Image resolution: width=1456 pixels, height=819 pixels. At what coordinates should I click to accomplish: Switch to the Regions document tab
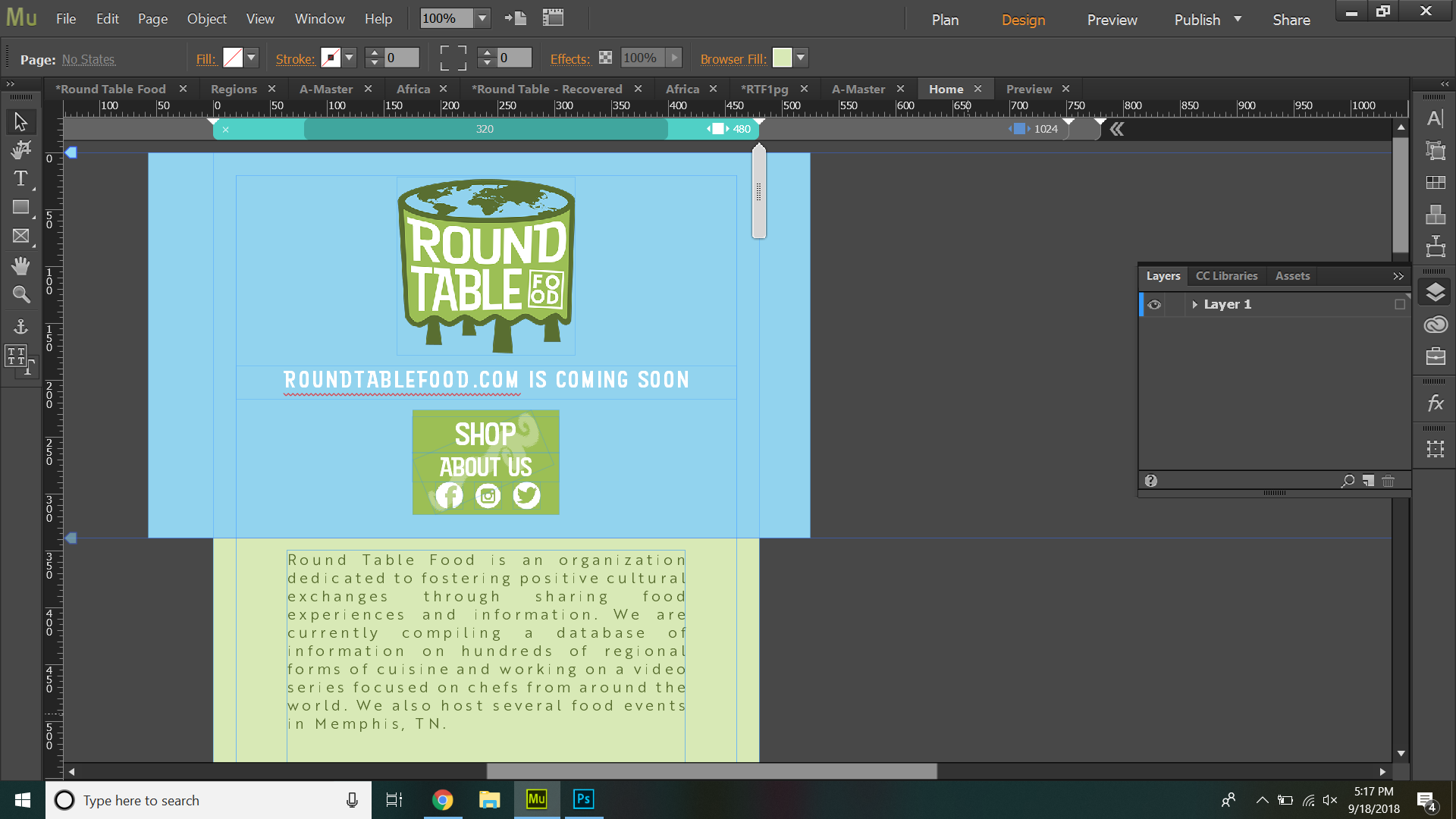tap(234, 89)
